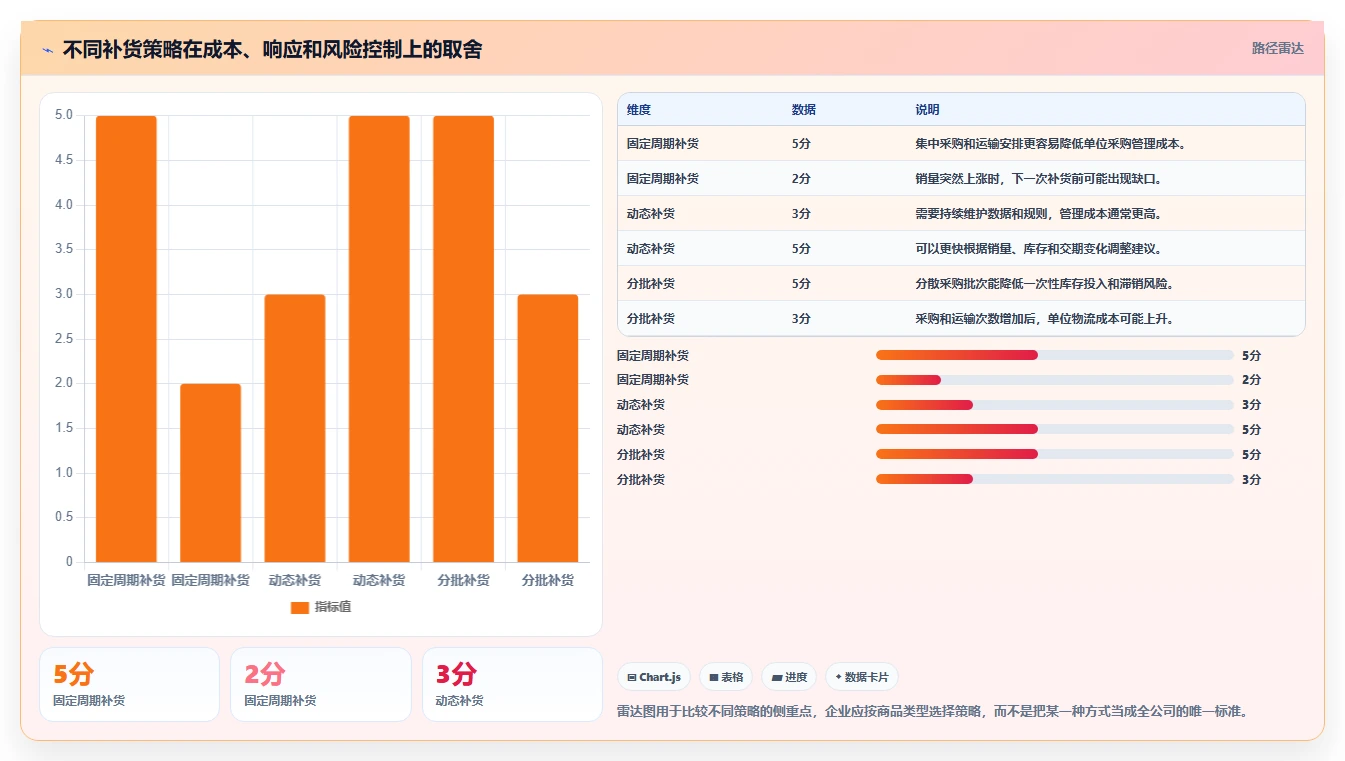Click the y-axis label 4.5

coord(64,160)
